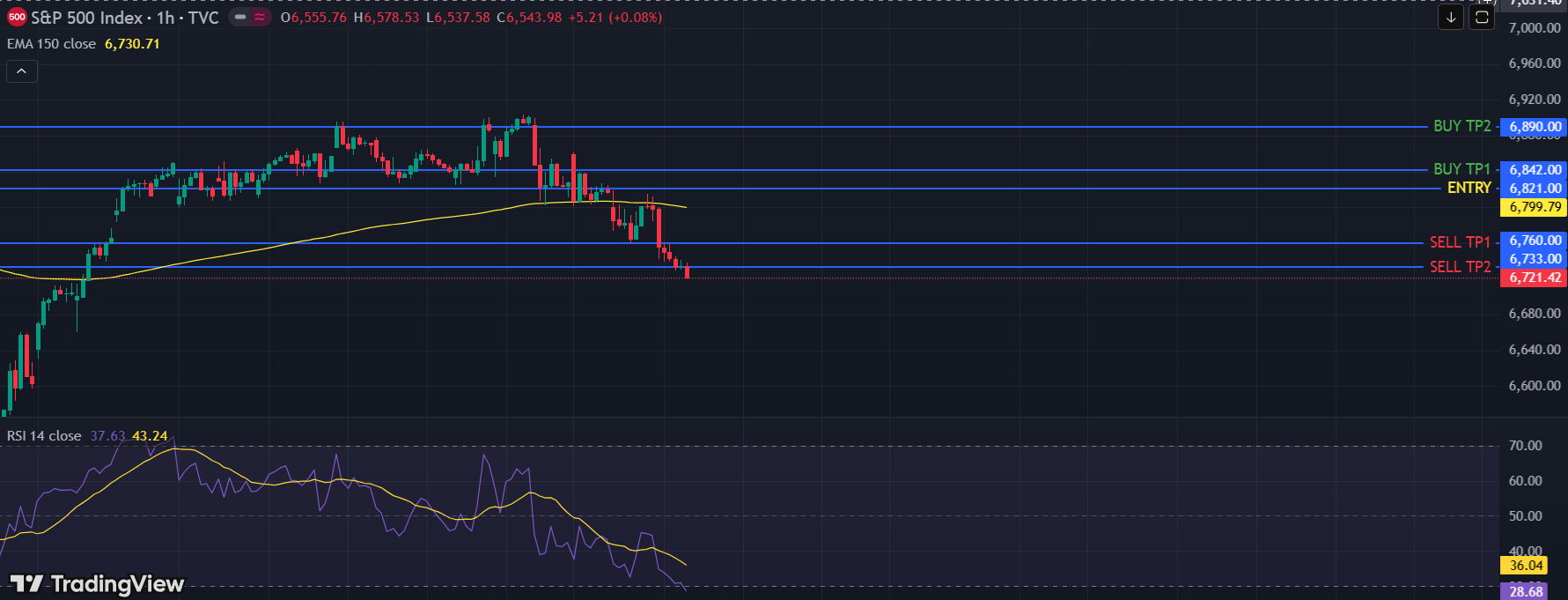The width and height of the screenshot is (1568, 600).
Task: Select the EMA 150 close indicator legend
Action: 51,44
